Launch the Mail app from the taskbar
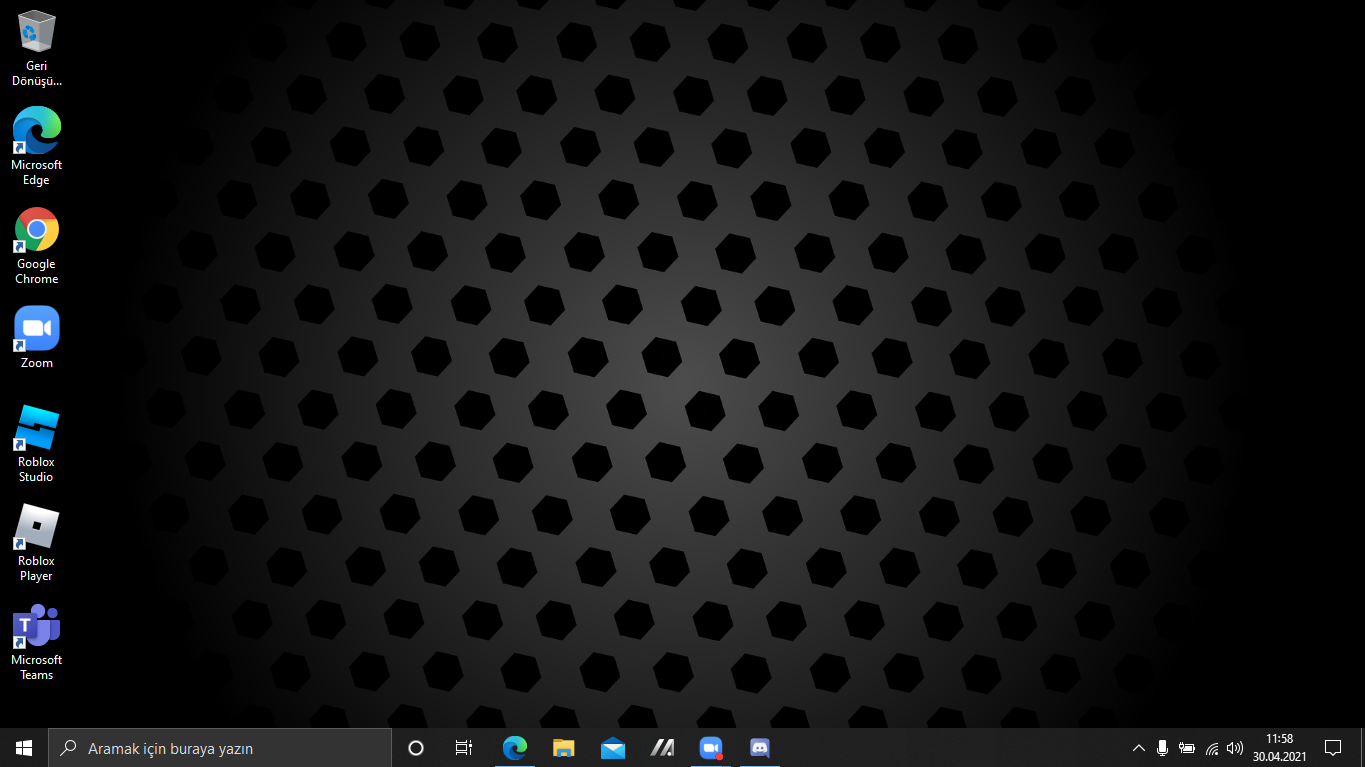The image size is (1365, 767). [613, 748]
